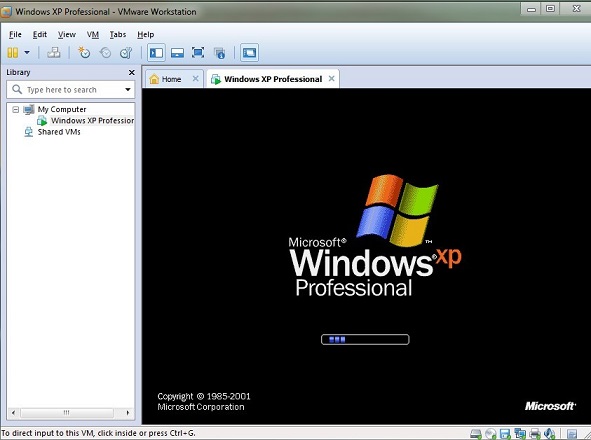The image size is (591, 440).
Task: Open the snapshot manager icon
Action: tap(126, 52)
